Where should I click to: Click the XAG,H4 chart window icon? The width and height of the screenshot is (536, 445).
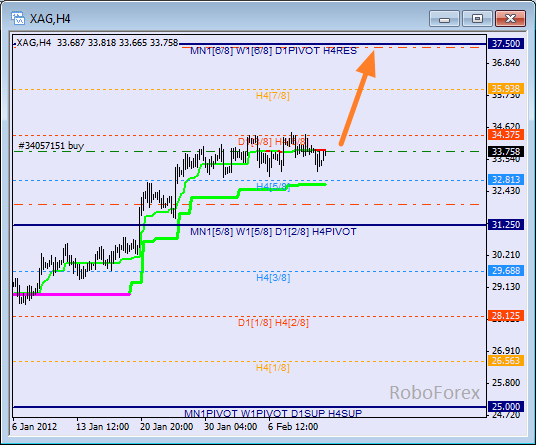coord(17,18)
